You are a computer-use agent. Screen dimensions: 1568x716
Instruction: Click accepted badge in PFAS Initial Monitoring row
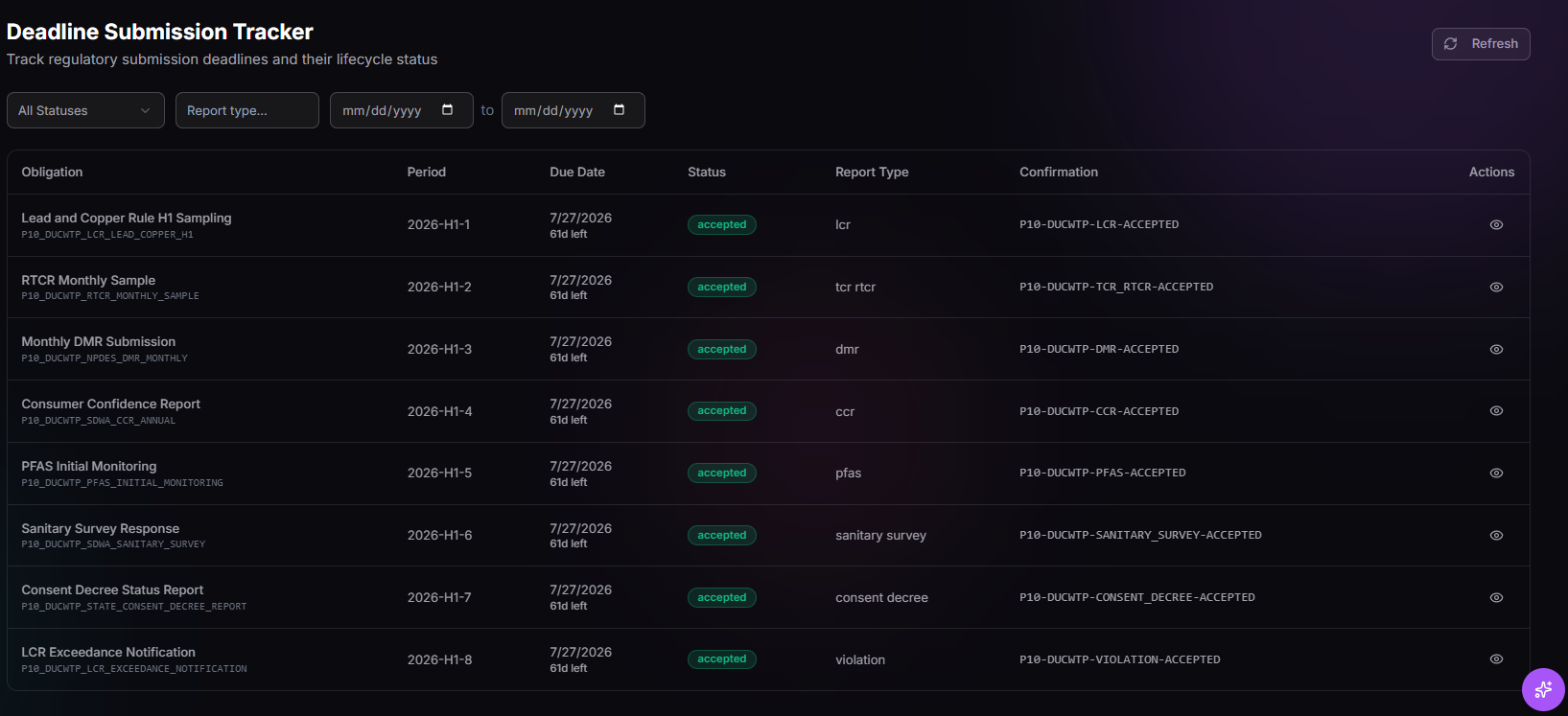722,473
